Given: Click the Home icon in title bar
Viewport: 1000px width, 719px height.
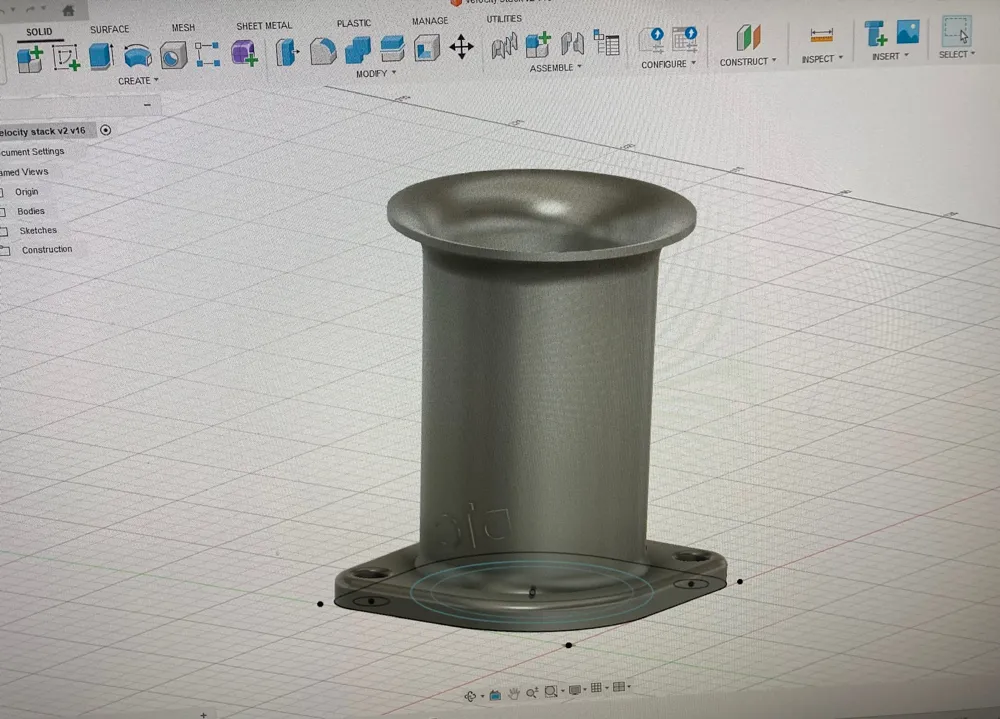Looking at the screenshot, I should click(68, 10).
